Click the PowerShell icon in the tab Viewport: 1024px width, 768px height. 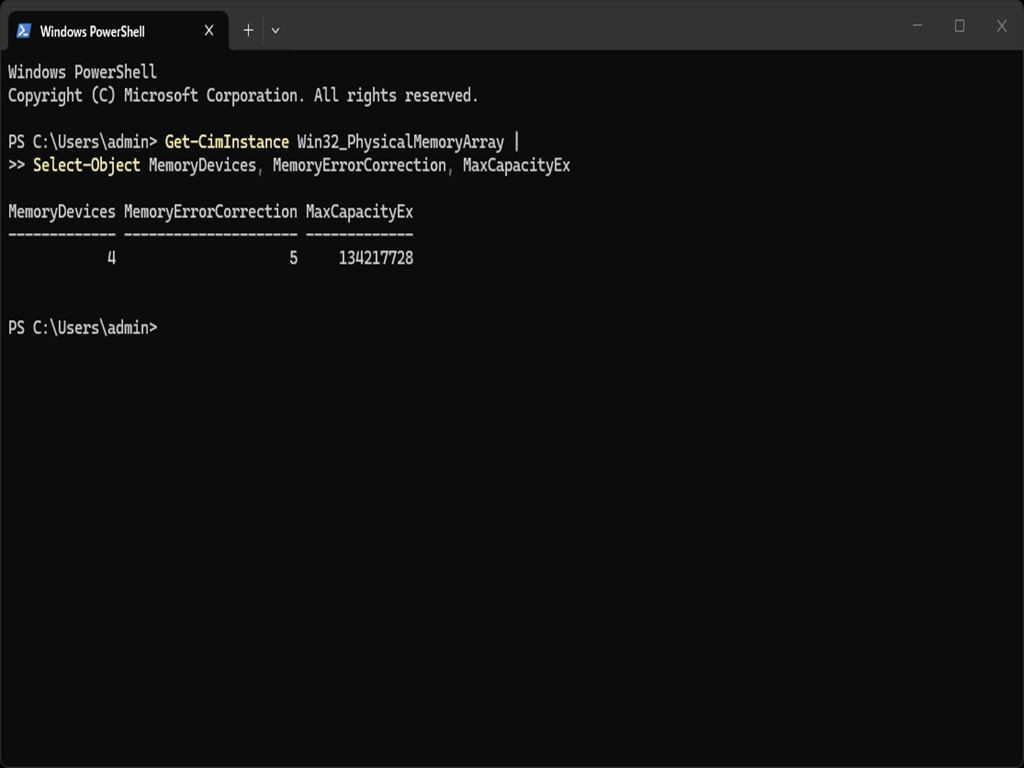(24, 31)
